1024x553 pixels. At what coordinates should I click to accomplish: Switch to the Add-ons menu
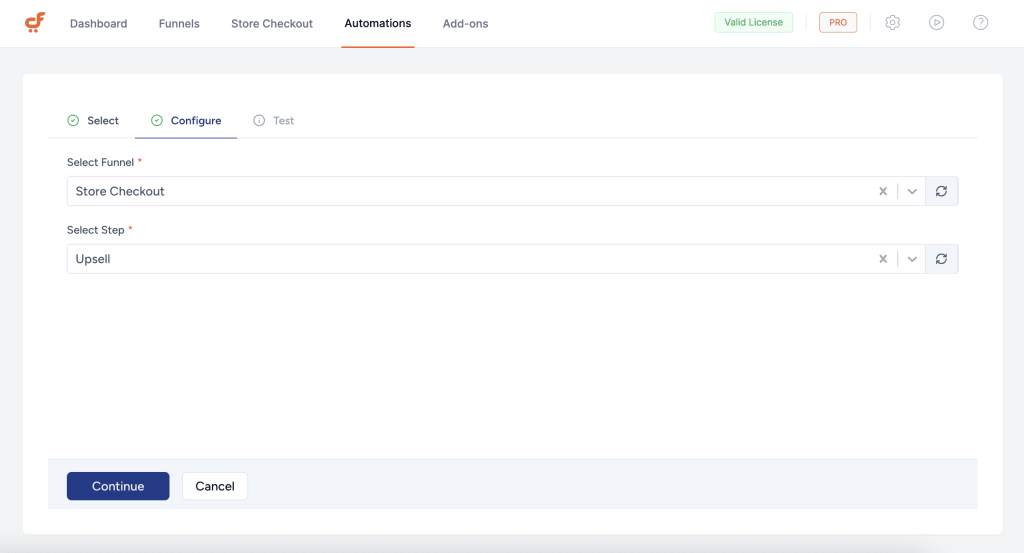coord(465,24)
